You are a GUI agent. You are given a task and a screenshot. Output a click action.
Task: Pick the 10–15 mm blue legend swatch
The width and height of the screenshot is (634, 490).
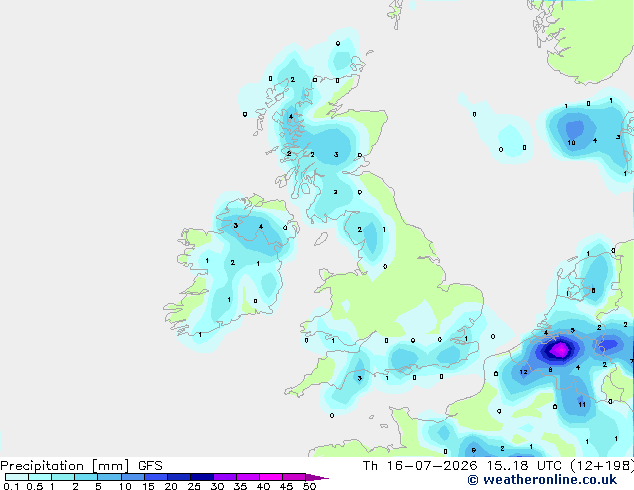(x=133, y=477)
